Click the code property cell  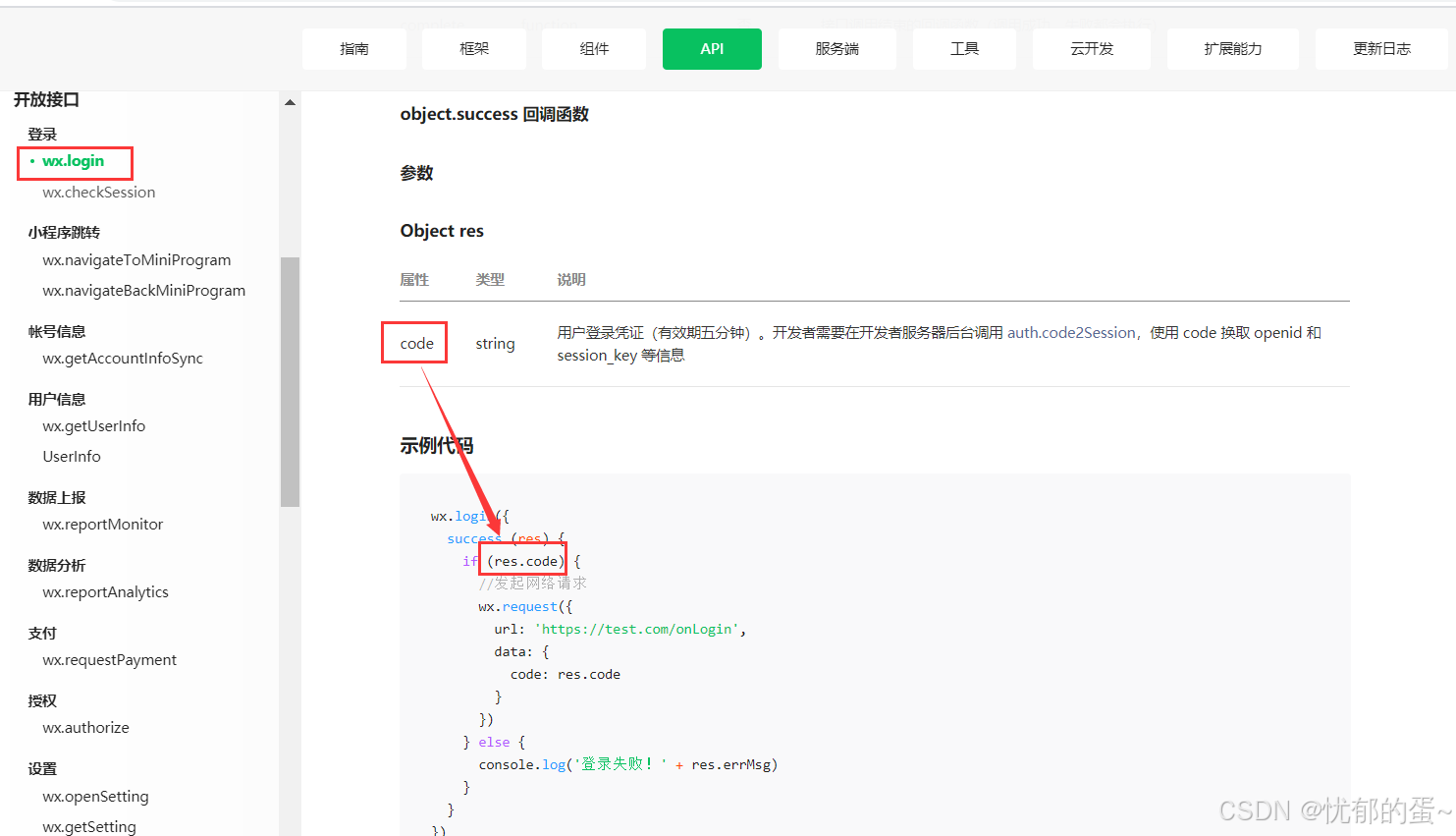[417, 344]
